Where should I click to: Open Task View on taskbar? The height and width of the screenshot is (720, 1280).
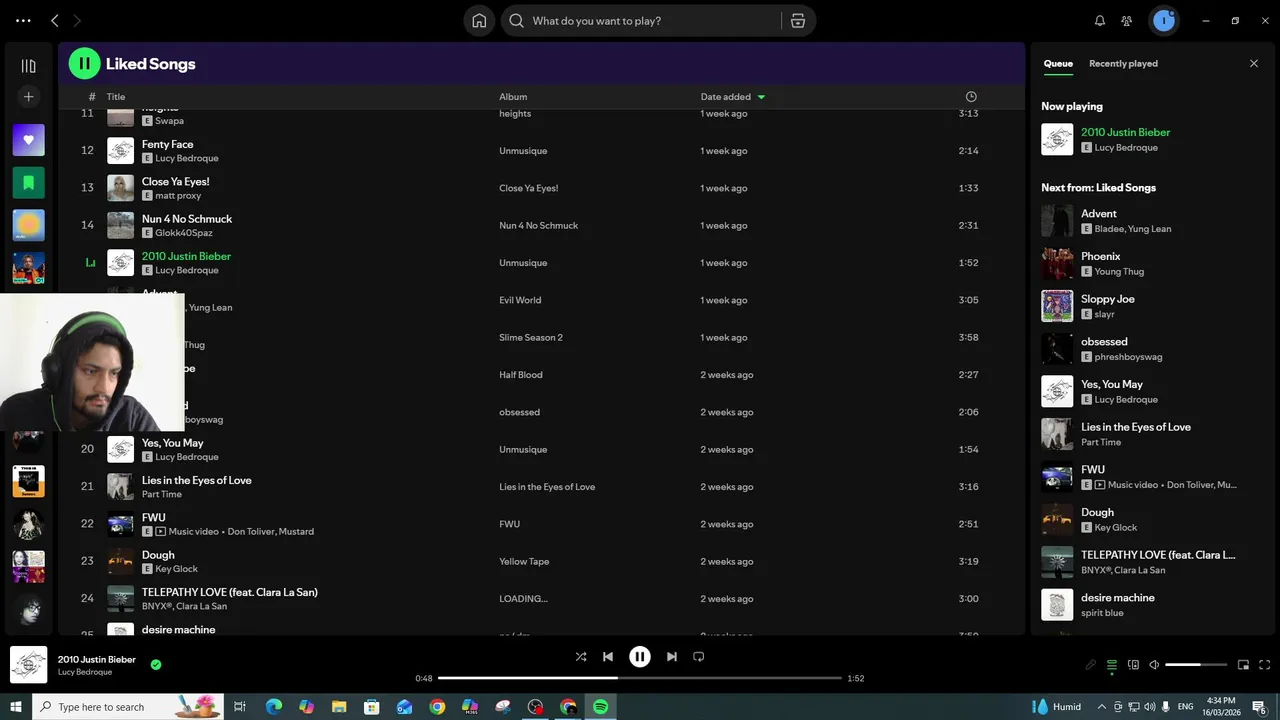[240, 707]
